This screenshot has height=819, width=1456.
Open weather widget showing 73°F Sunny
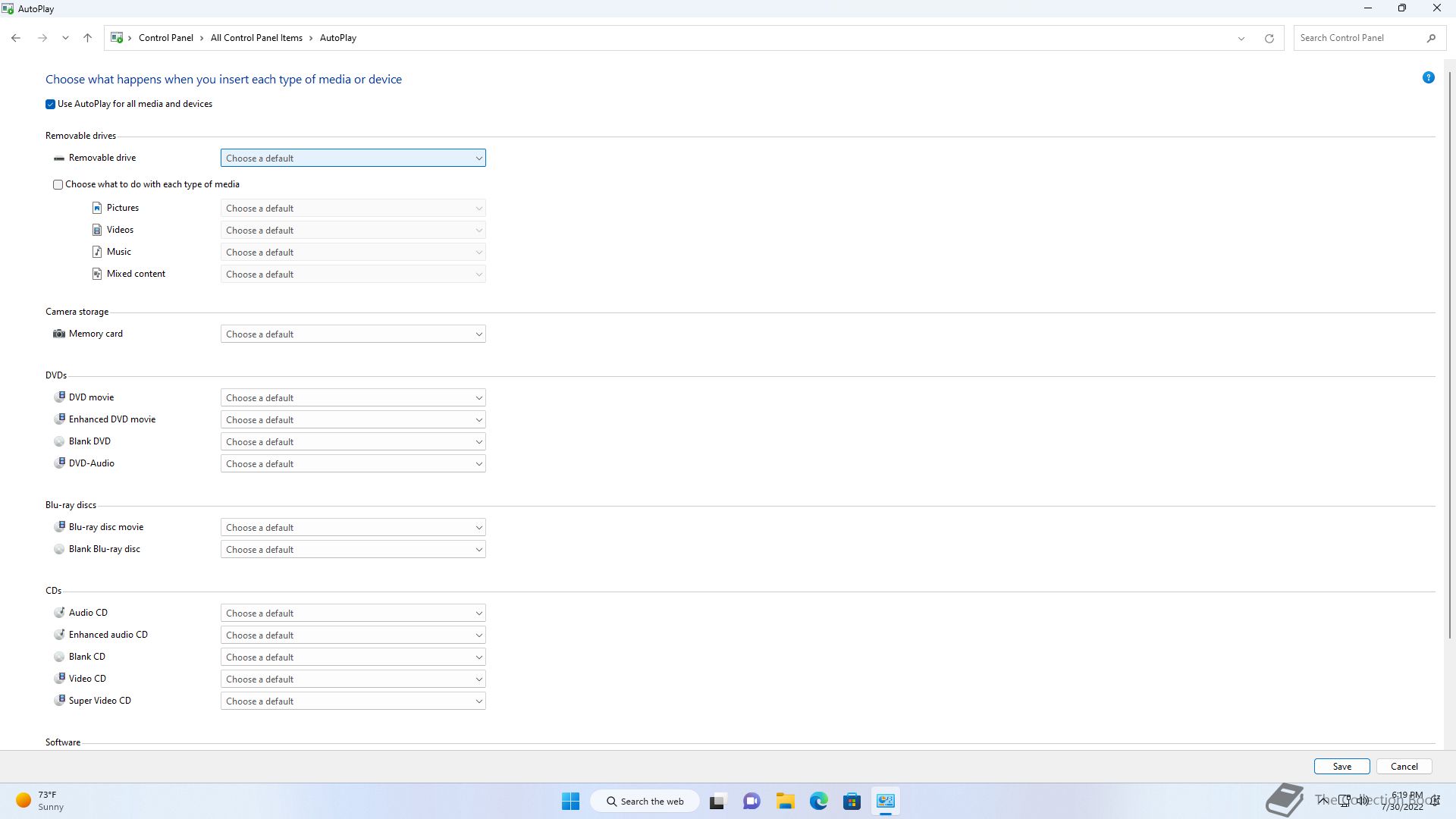tap(40, 801)
